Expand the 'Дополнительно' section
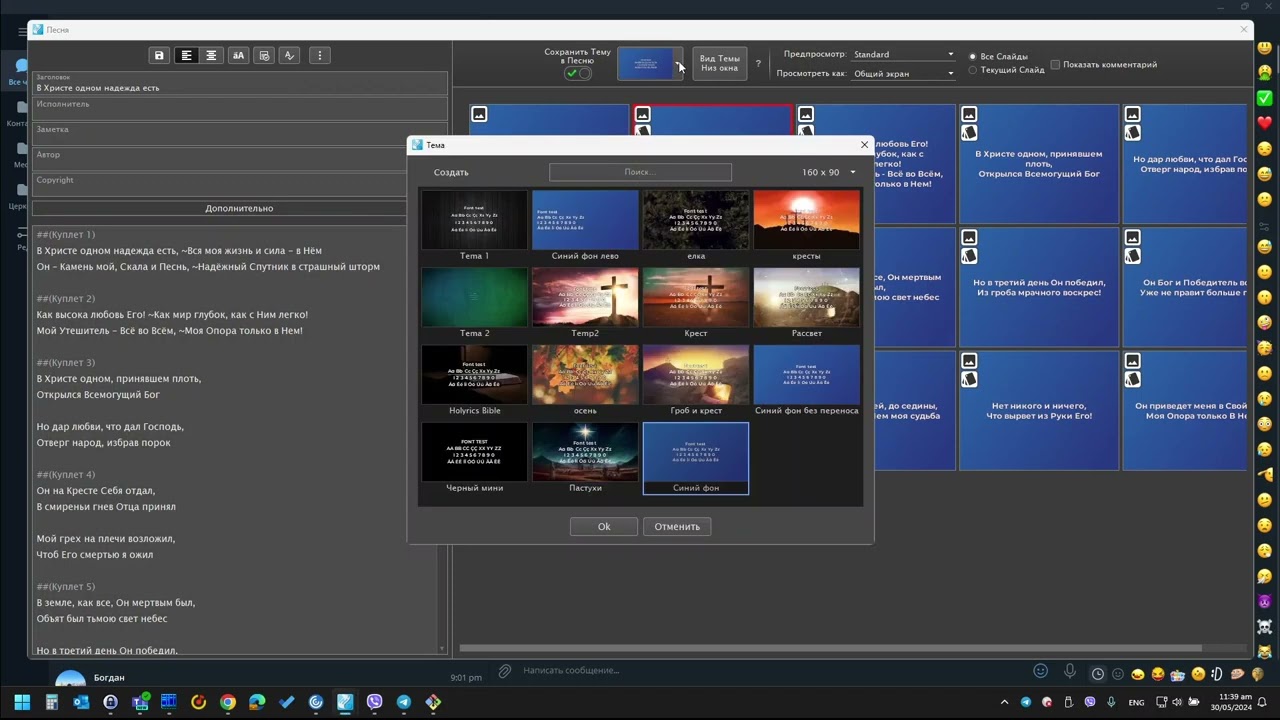This screenshot has width=1280, height=720. pyautogui.click(x=239, y=208)
